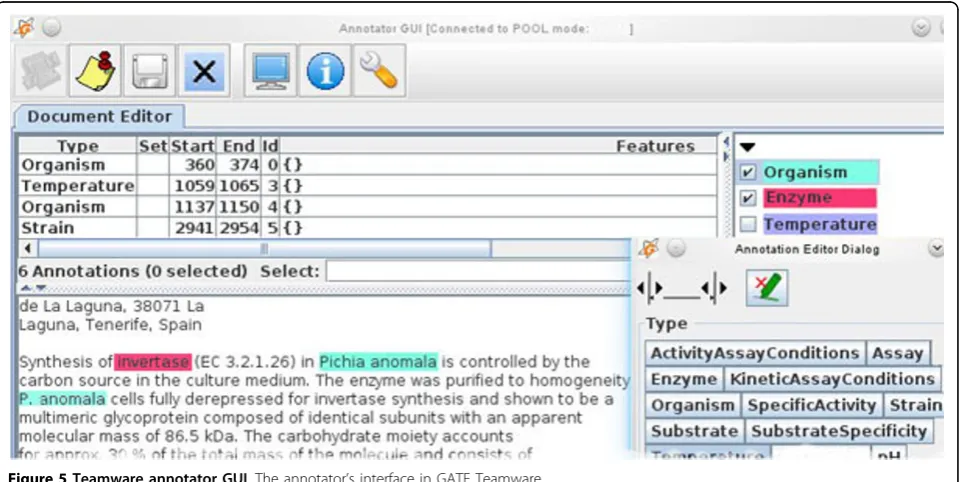
Task: Click the pane collapse arrows right of Features
Action: pos(726,148)
